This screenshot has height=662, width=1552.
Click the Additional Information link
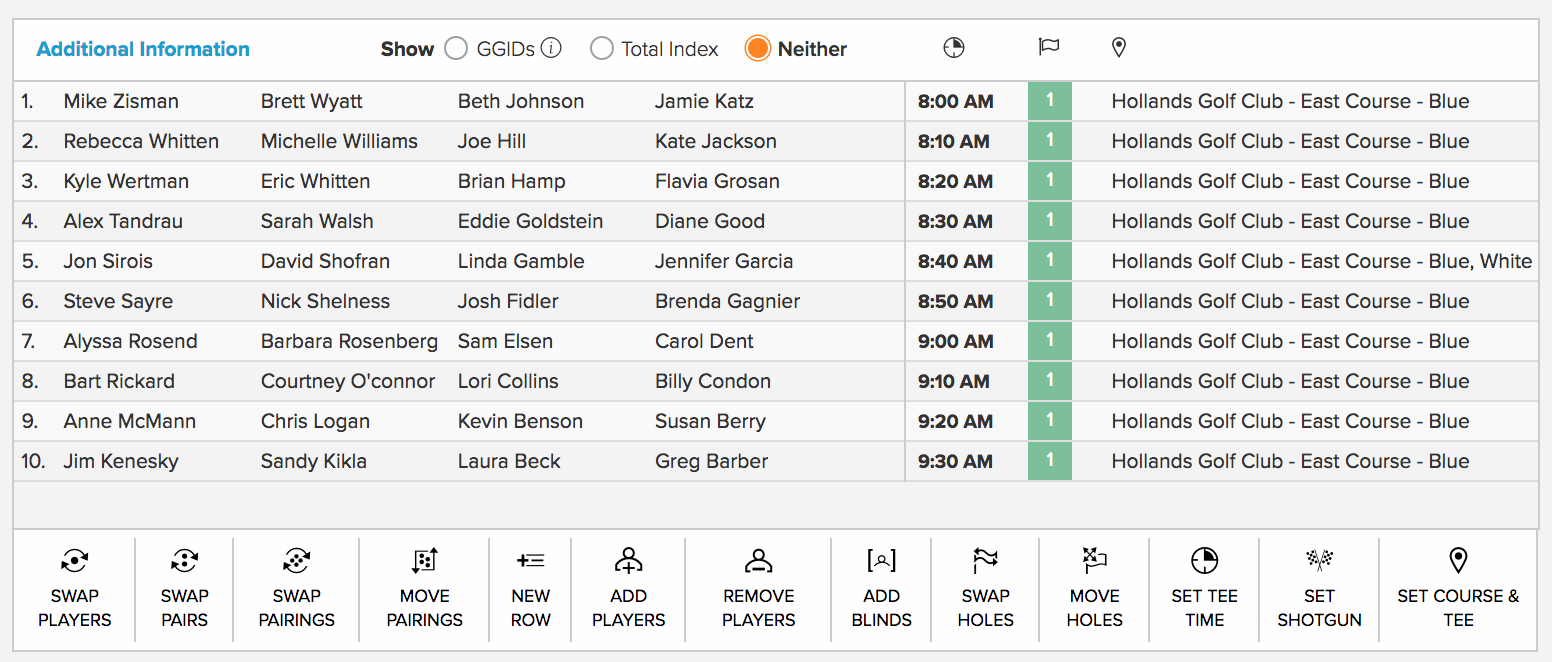click(x=143, y=48)
